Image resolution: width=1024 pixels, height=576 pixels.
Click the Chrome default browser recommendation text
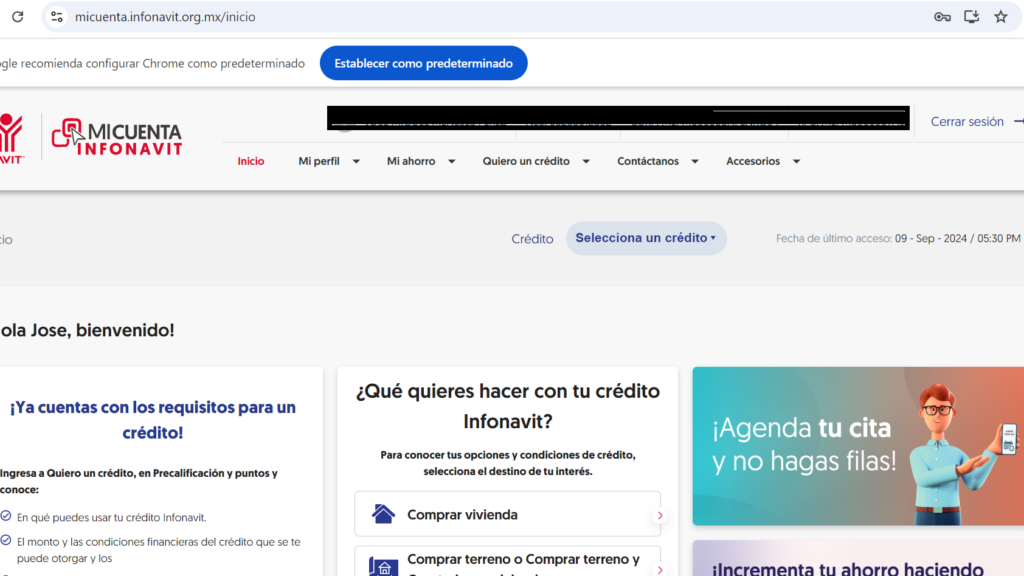click(152, 63)
